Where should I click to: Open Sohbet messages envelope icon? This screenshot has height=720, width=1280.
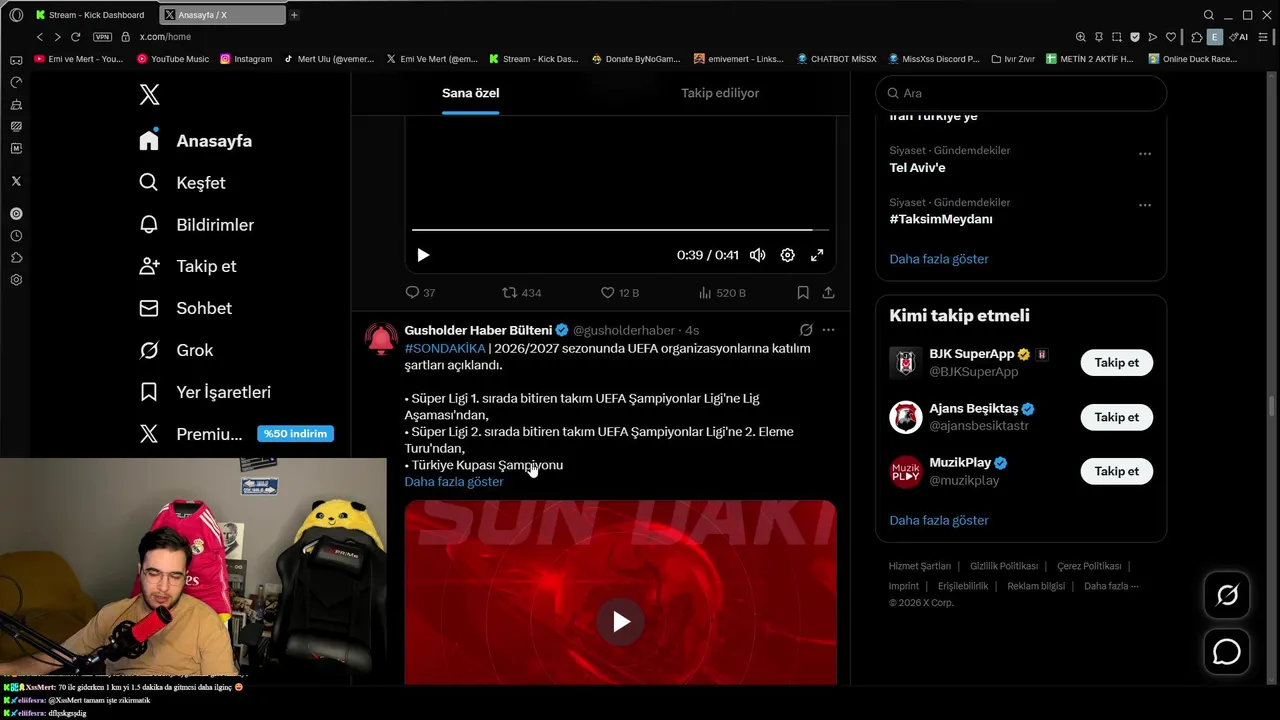click(149, 308)
